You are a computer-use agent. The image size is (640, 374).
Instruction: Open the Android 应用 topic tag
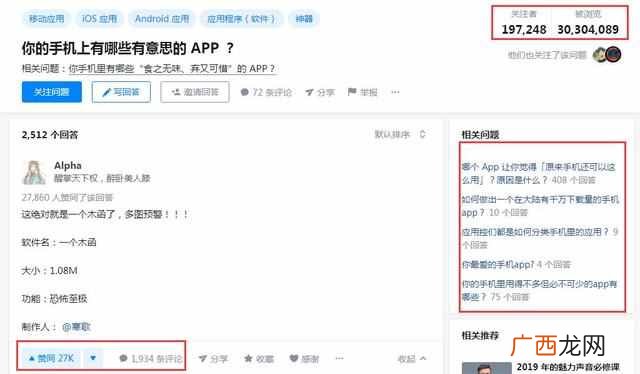(x=162, y=19)
